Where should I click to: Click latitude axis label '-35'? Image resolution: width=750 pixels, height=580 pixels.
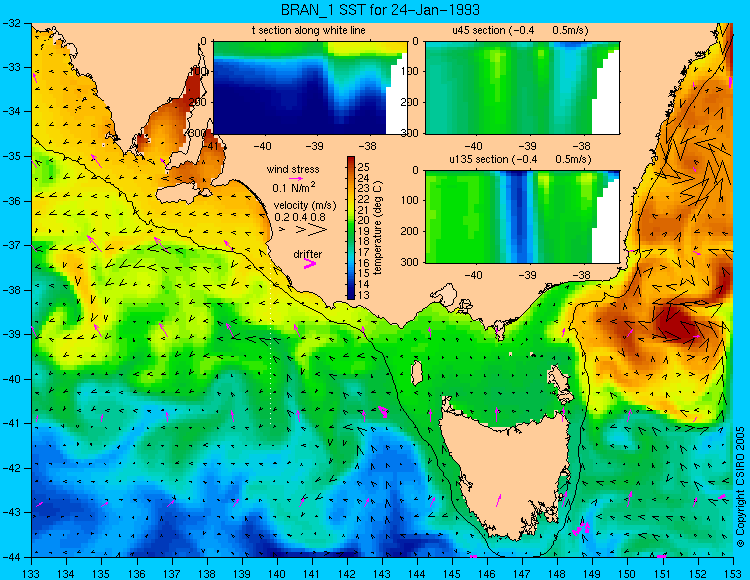click(12, 156)
